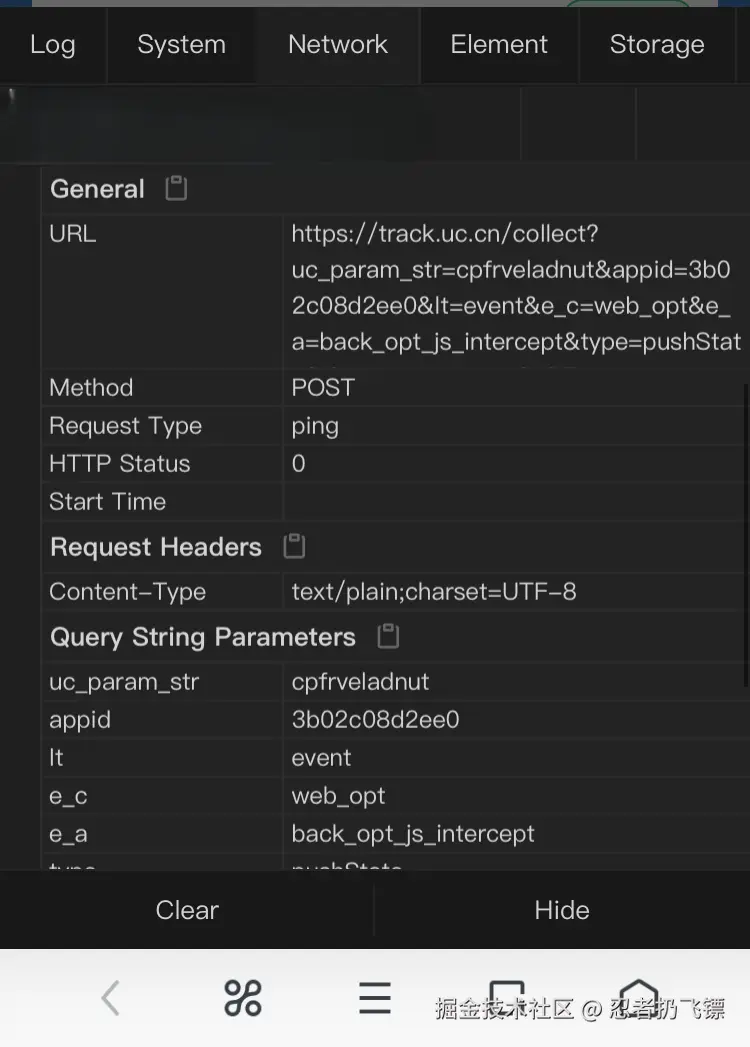Image resolution: width=750 pixels, height=1047 pixels.
Task: Switch to the Log tab
Action: (x=53, y=45)
